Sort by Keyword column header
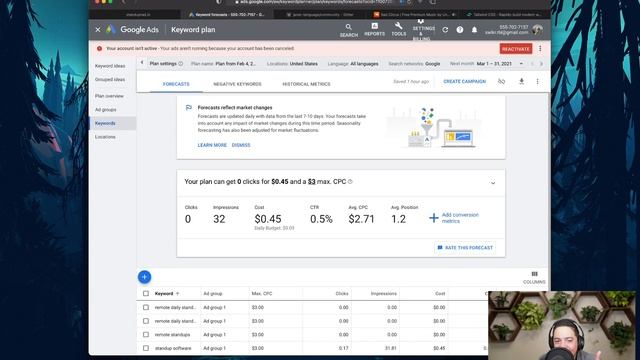 click(167, 293)
